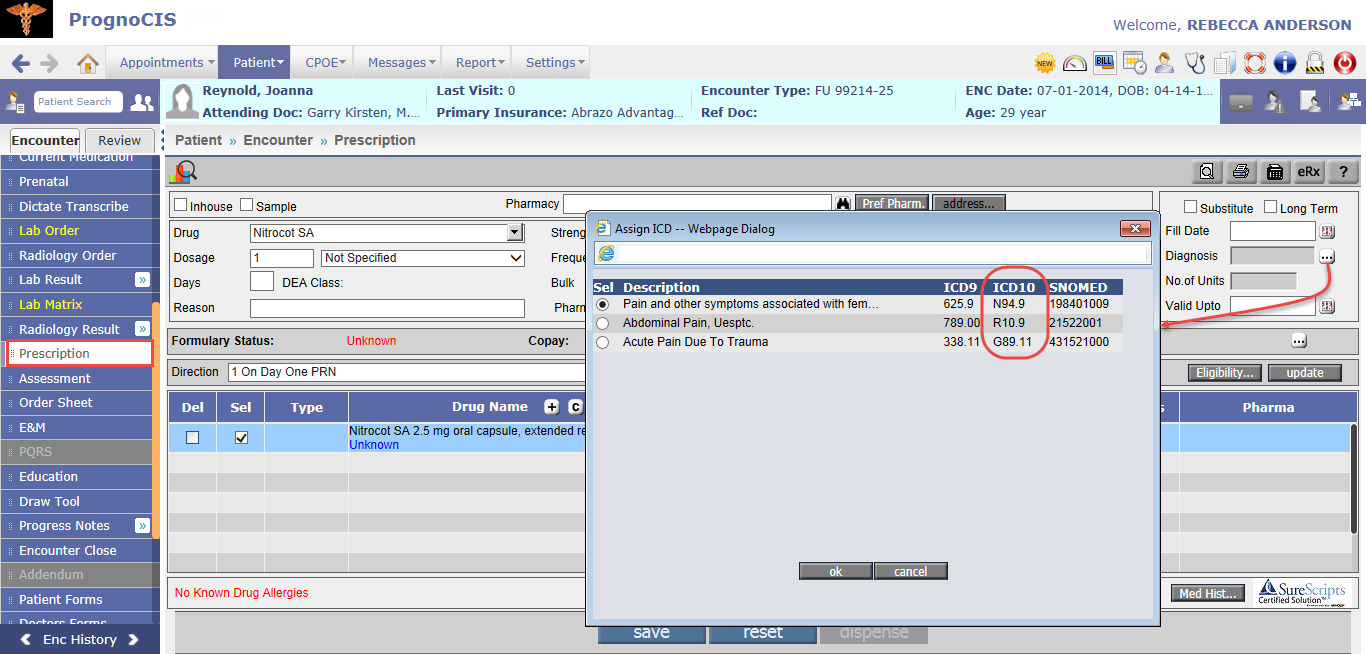This screenshot has width=1366, height=654.
Task: Open the appointment scheduler calendar-clock icon
Action: pyautogui.click(x=1135, y=63)
